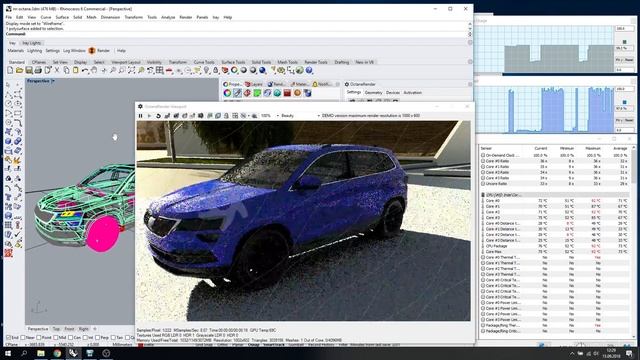Switch to the Front viewport tab
This screenshot has height=360, width=640.
click(x=69, y=329)
